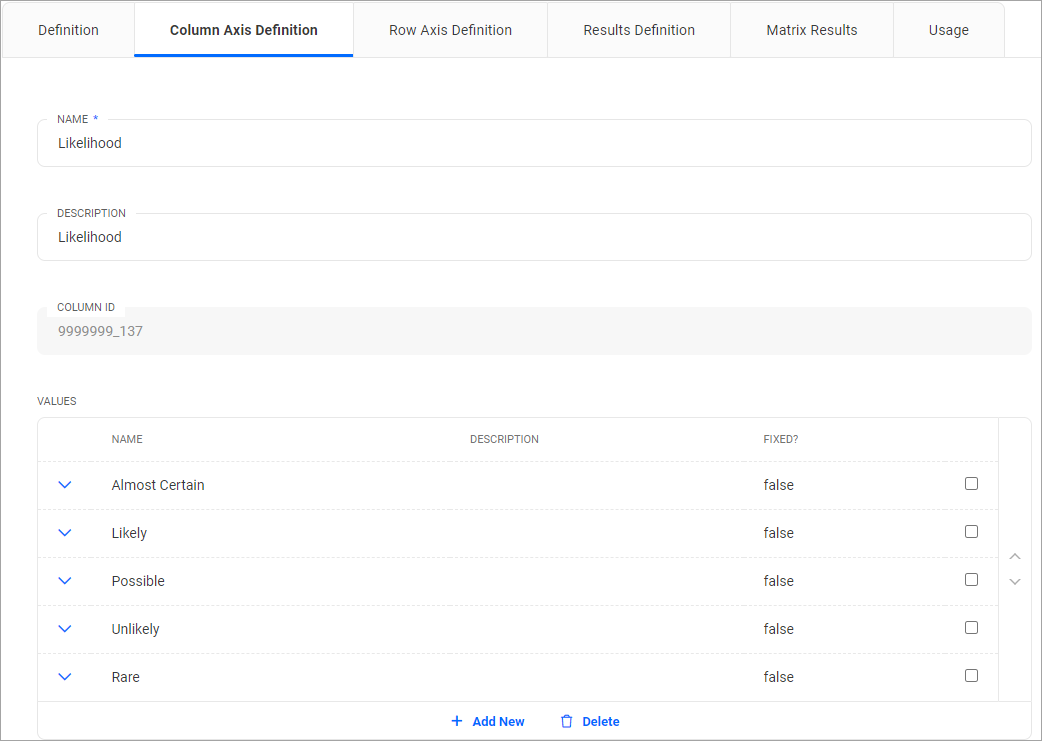
Task: Expand the Almost Certain row chevron
Action: [x=65, y=485]
